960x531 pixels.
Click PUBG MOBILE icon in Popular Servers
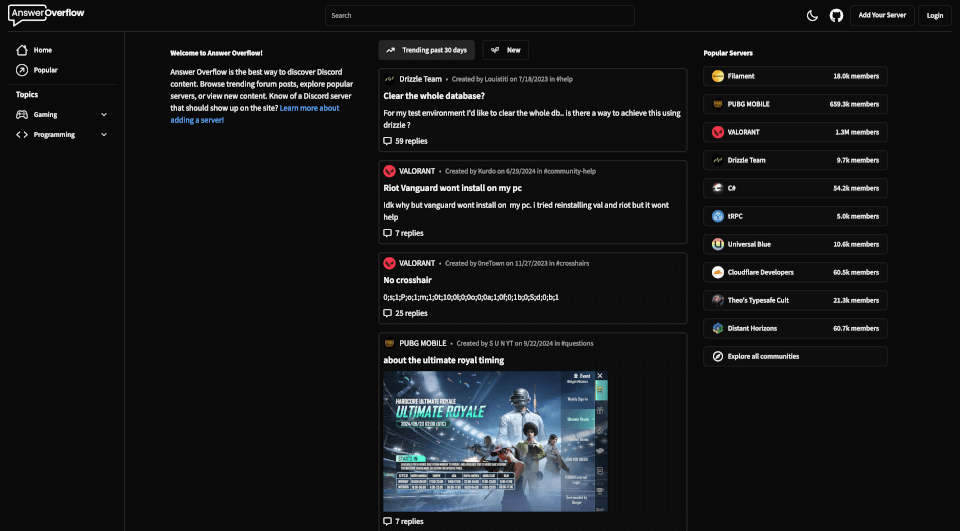click(718, 105)
